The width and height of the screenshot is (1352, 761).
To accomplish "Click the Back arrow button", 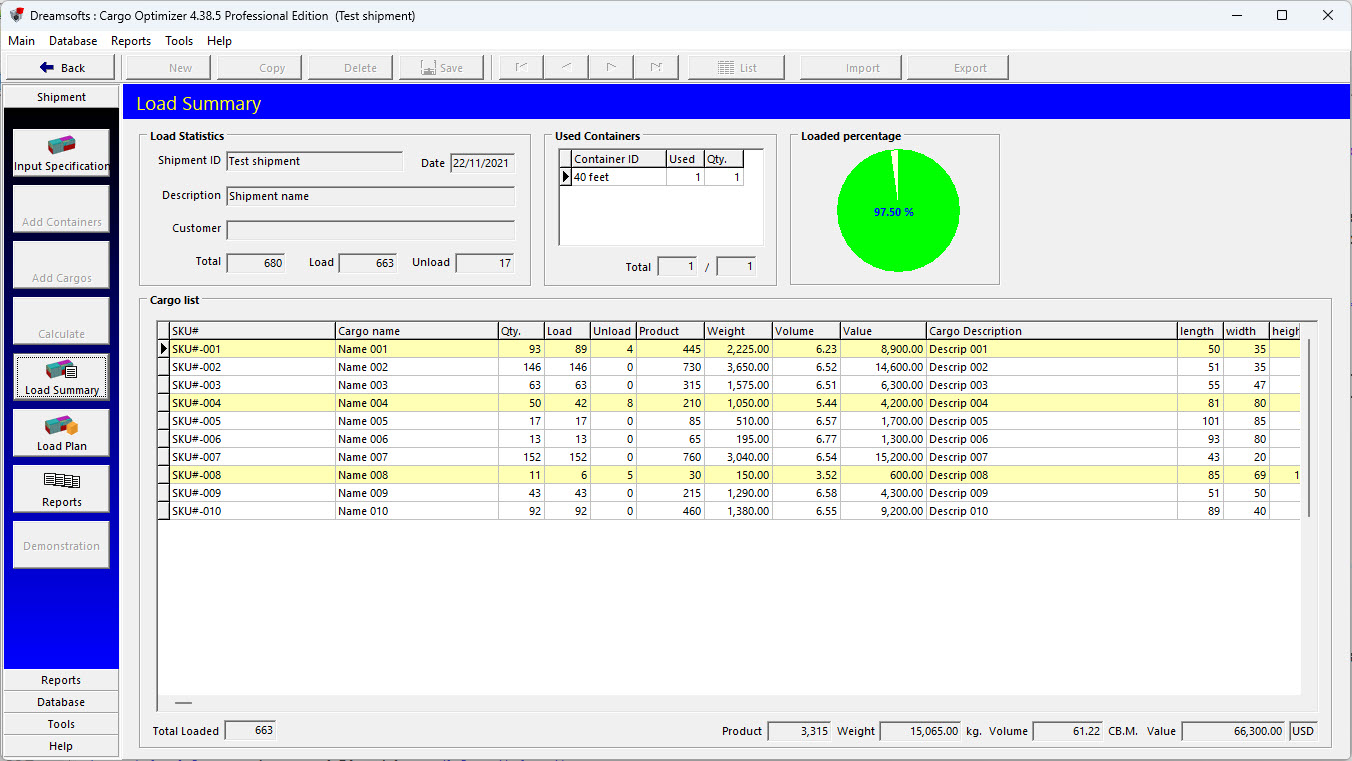I will pos(62,67).
